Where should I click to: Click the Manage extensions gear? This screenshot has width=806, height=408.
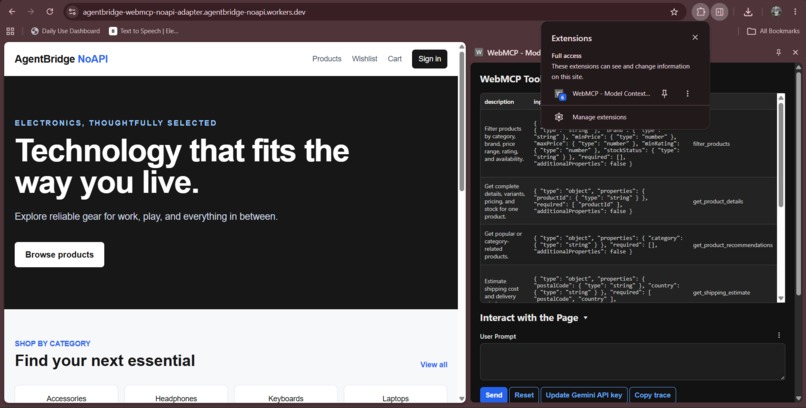[x=559, y=117]
